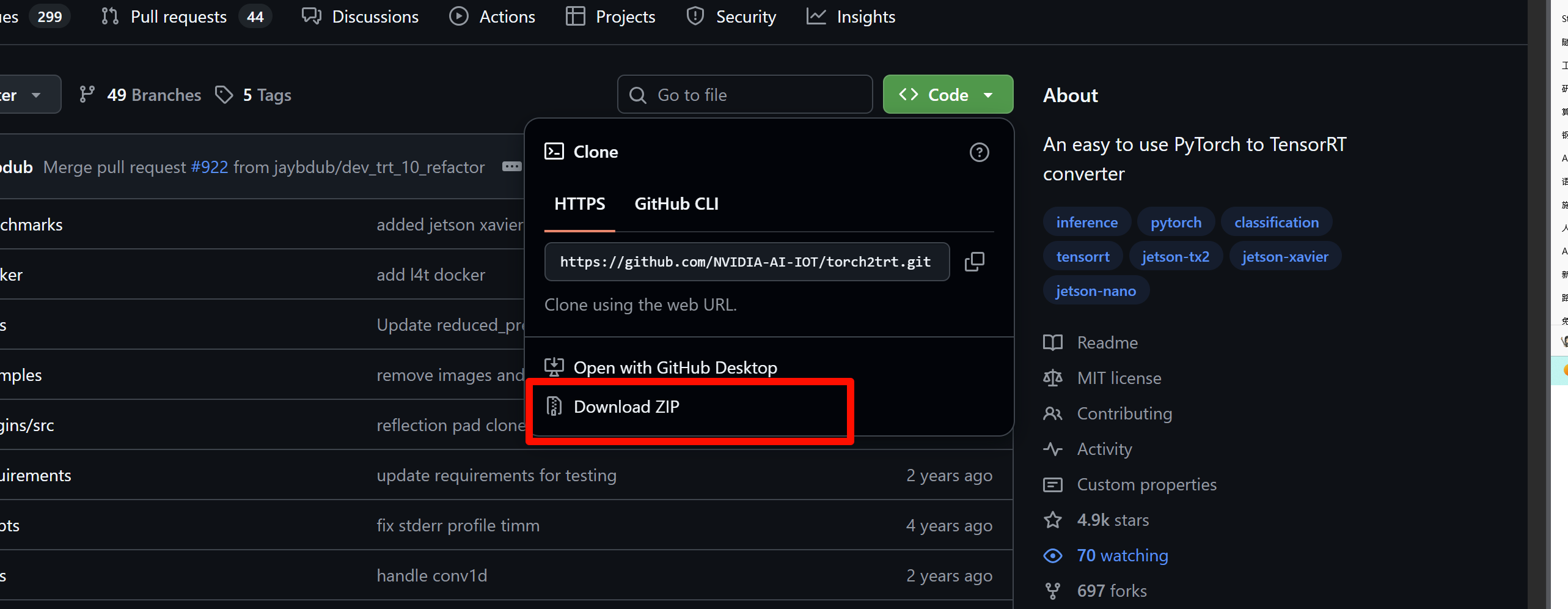Open the MIT license link
The width and height of the screenshot is (1568, 609).
[1119, 378]
